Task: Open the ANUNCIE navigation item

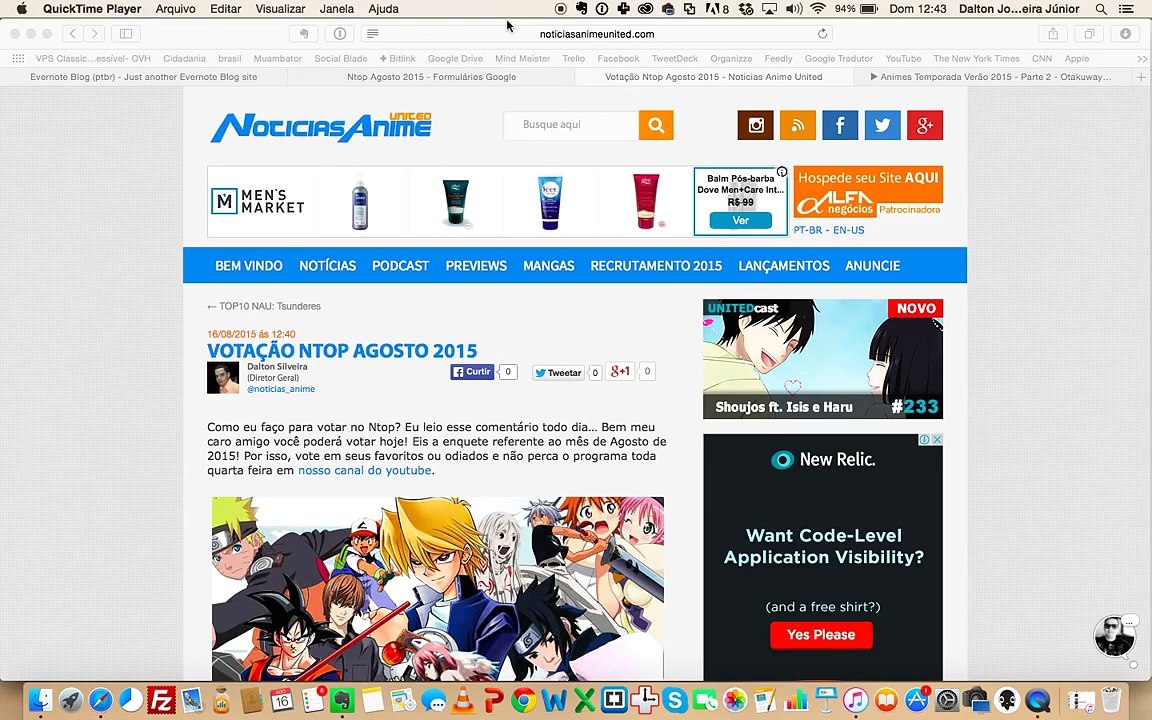Action: 873,266
